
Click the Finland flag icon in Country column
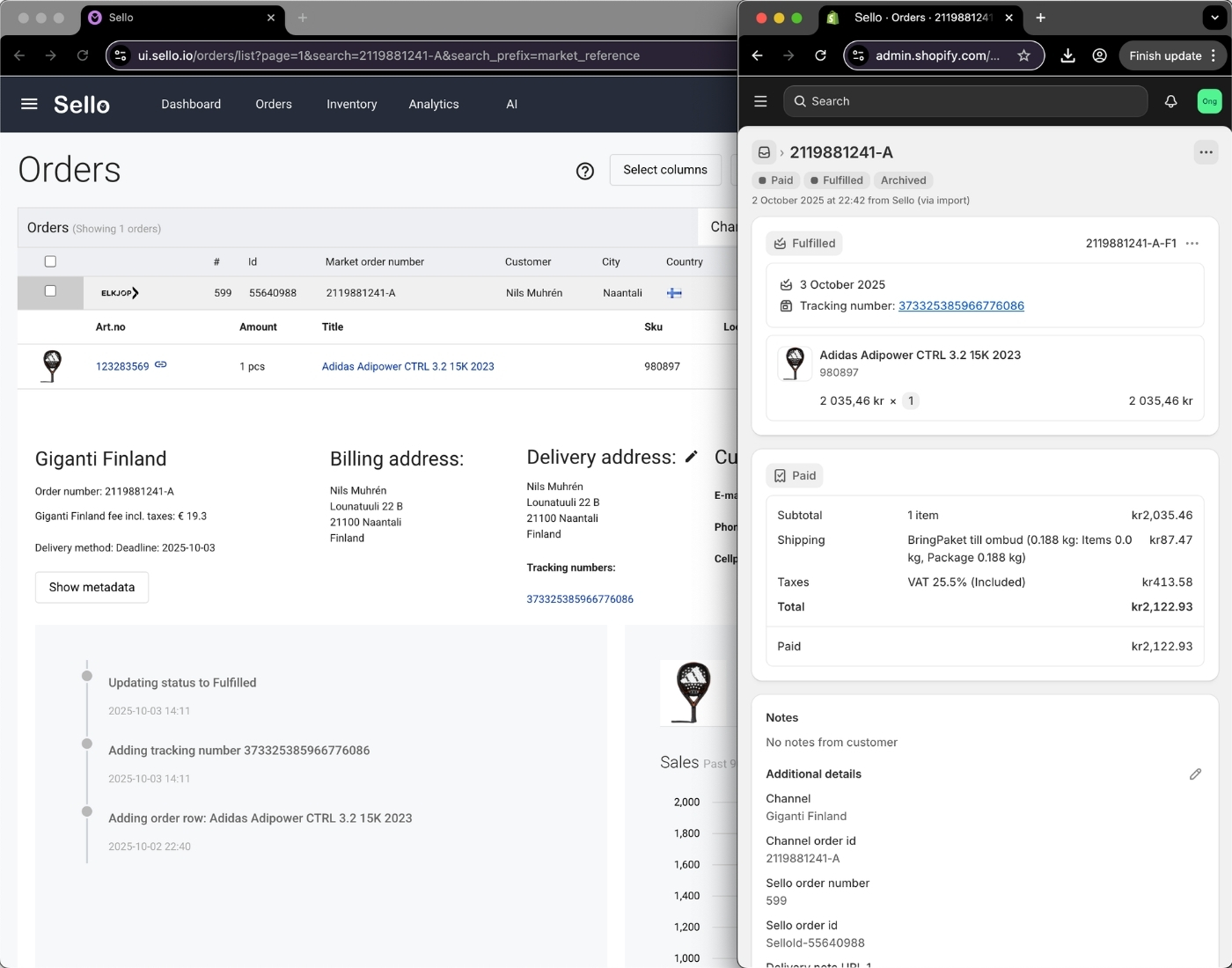click(x=674, y=293)
